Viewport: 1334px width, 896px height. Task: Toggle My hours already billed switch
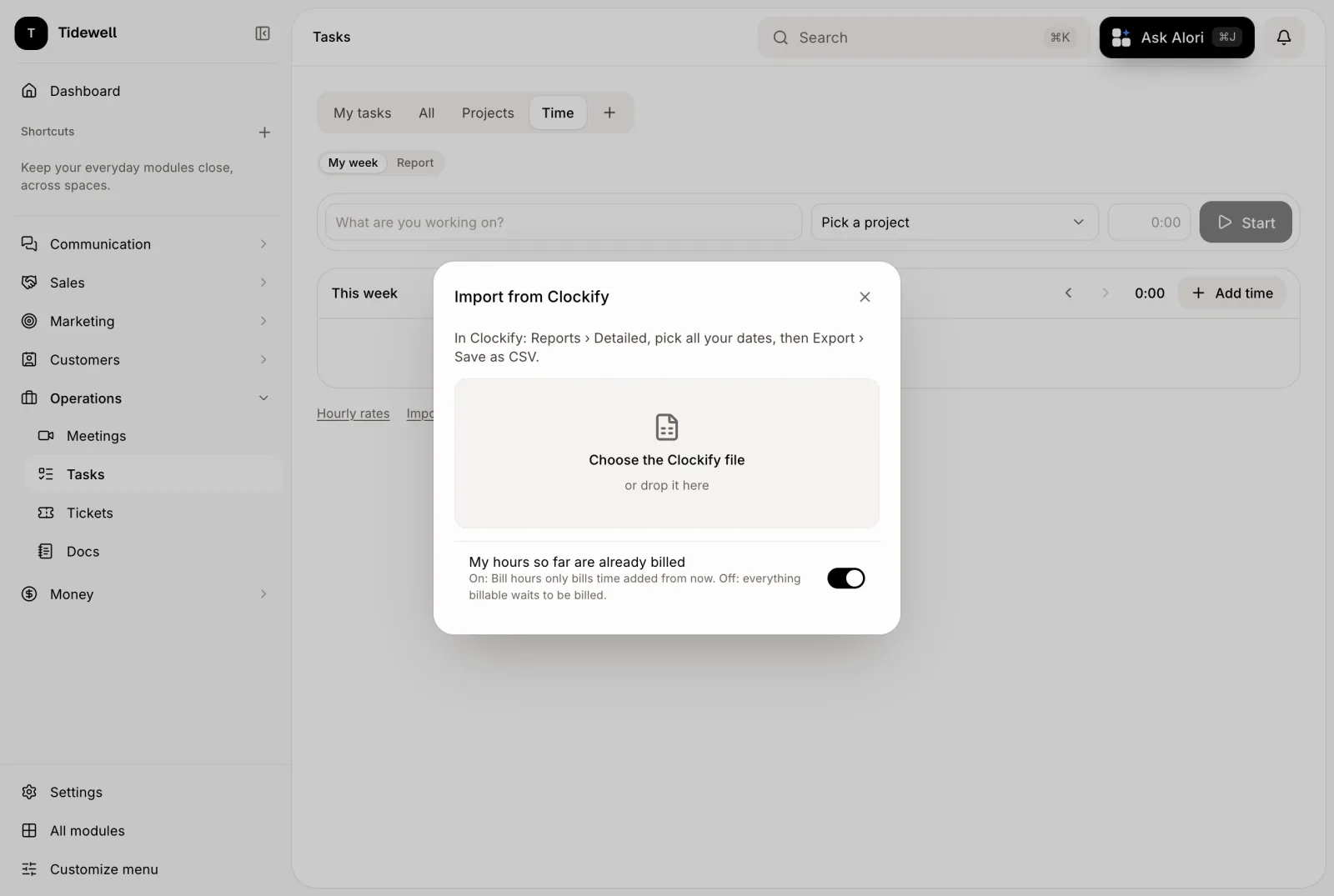tap(845, 578)
